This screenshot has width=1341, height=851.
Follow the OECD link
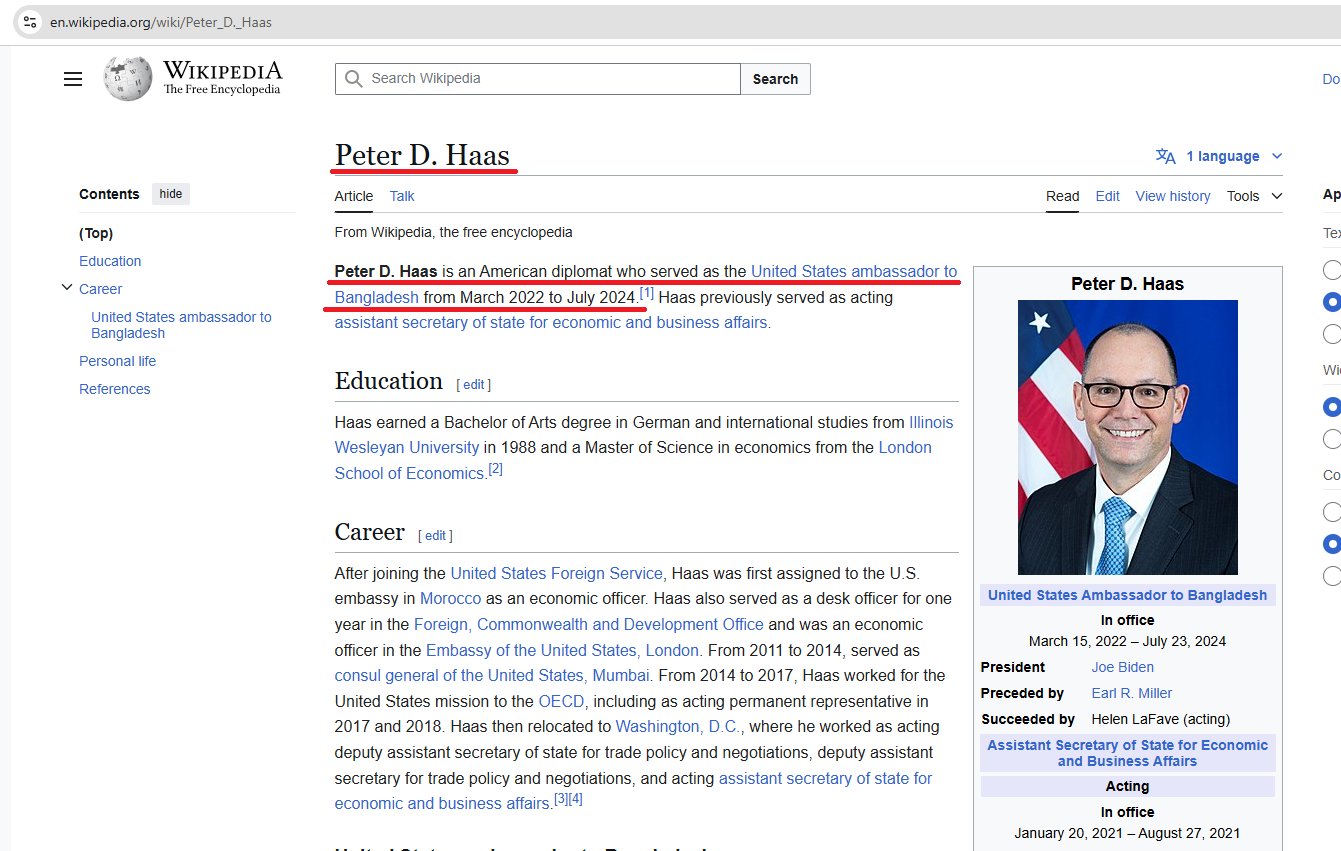(561, 701)
